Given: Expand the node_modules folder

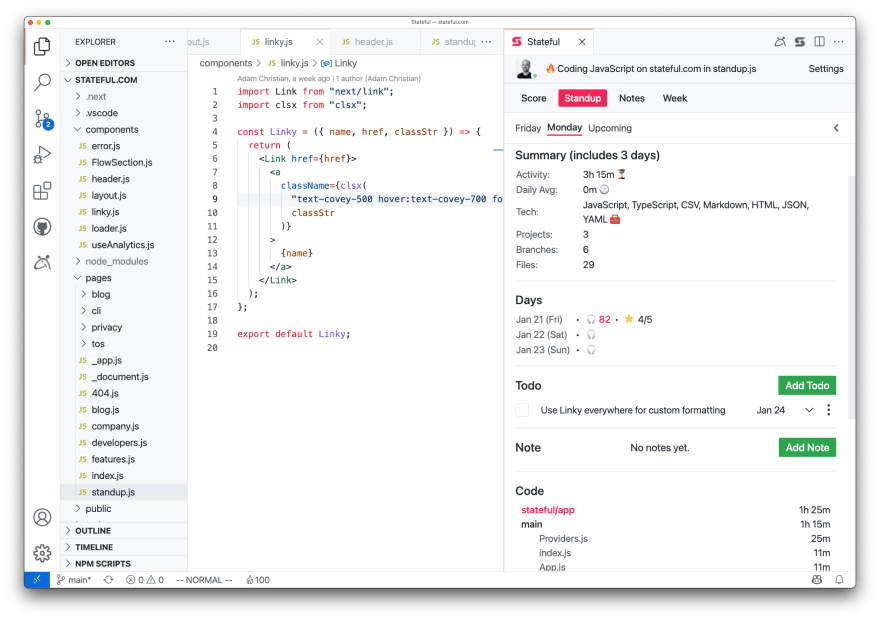Looking at the screenshot, I should coord(124,261).
